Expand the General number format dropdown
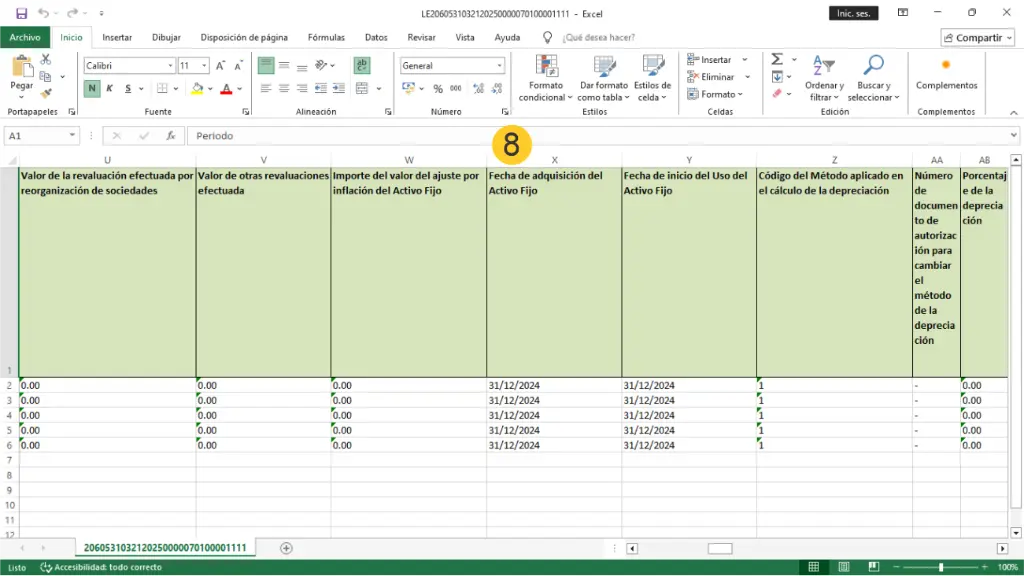This screenshot has height=576, width=1024. (x=500, y=66)
